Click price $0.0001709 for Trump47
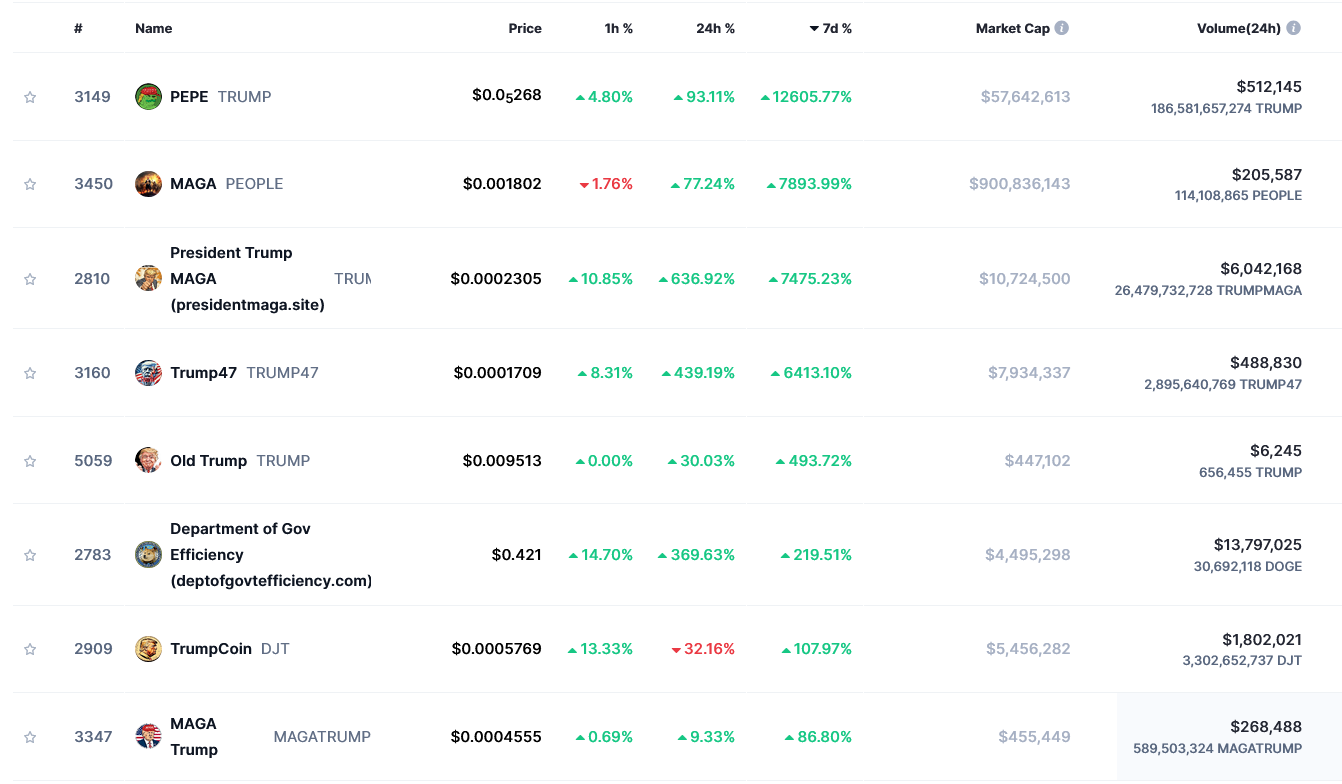 [498, 373]
